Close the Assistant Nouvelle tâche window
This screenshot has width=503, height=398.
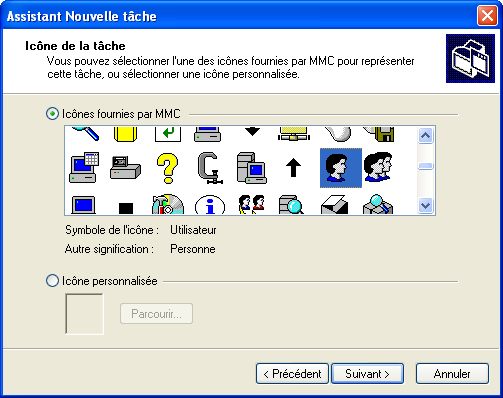(487, 16)
